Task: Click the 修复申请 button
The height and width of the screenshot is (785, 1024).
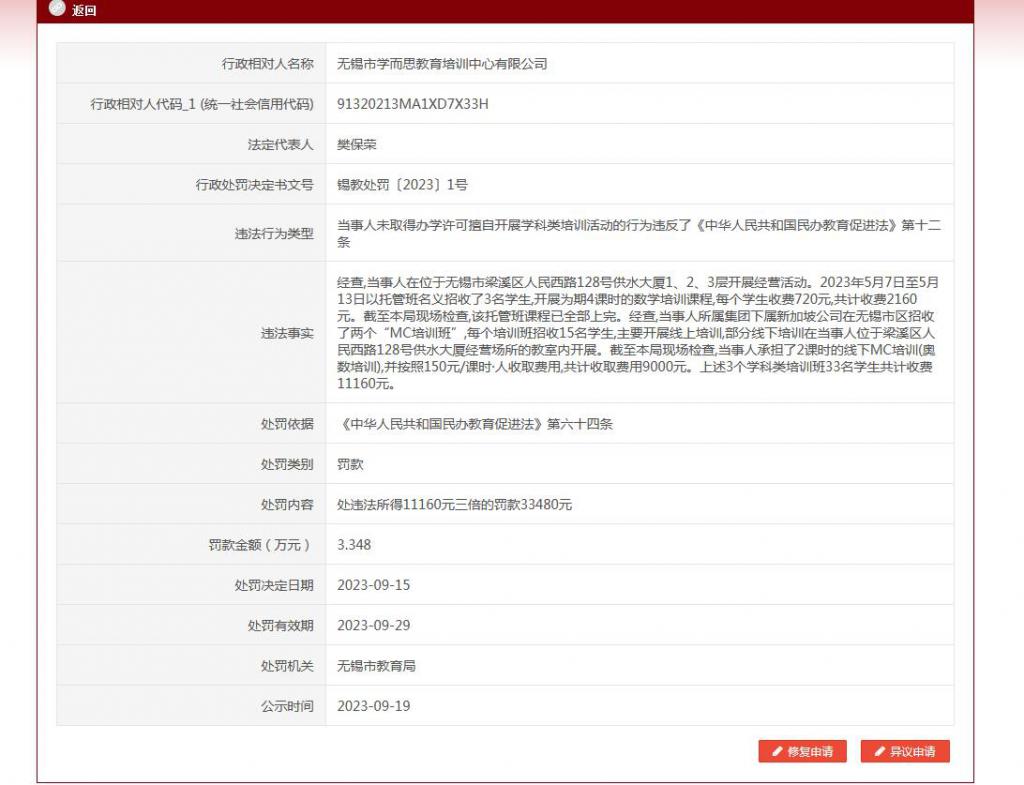Action: 802,751
